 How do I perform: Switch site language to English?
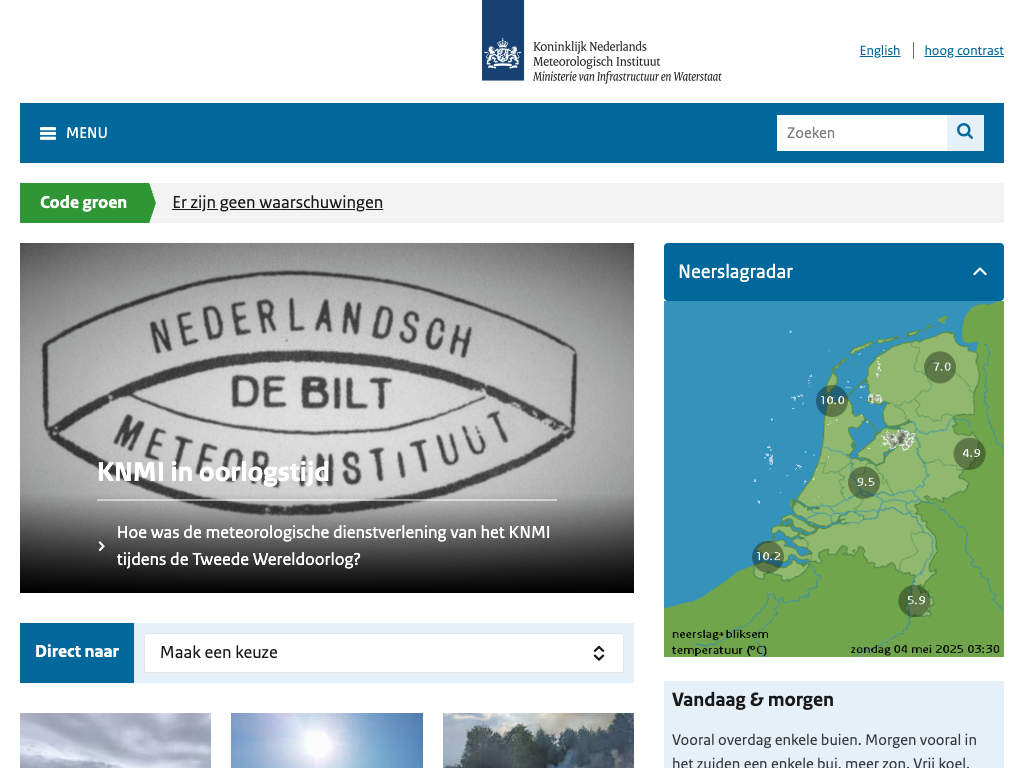pos(879,50)
